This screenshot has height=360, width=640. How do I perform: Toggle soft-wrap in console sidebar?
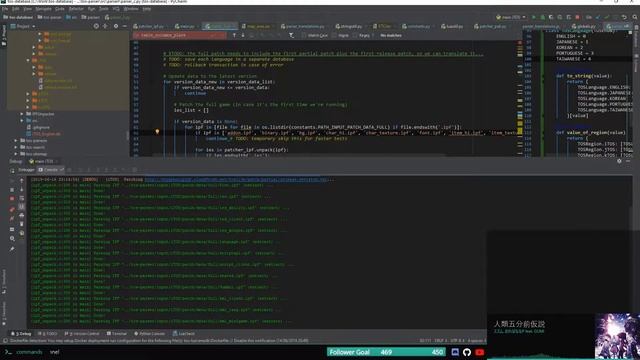[22, 199]
